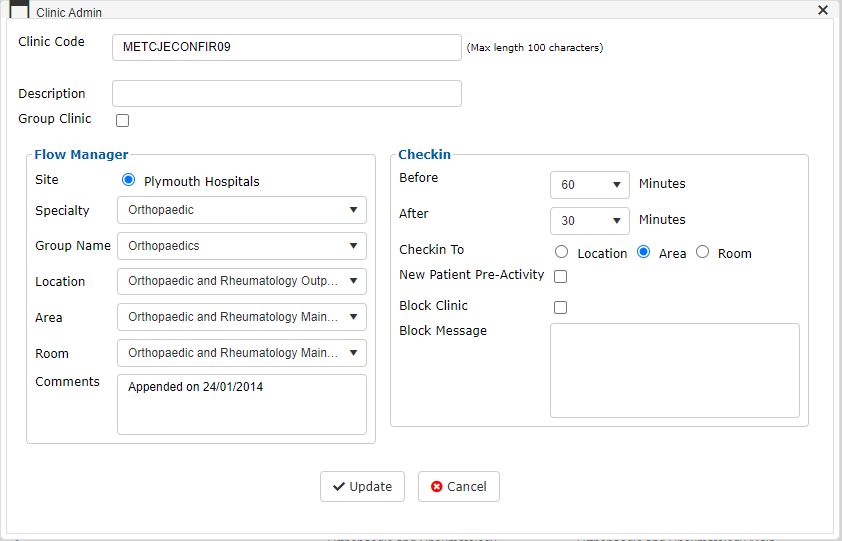Select the Area checkin radio option
The height and width of the screenshot is (541, 842).
(x=643, y=251)
